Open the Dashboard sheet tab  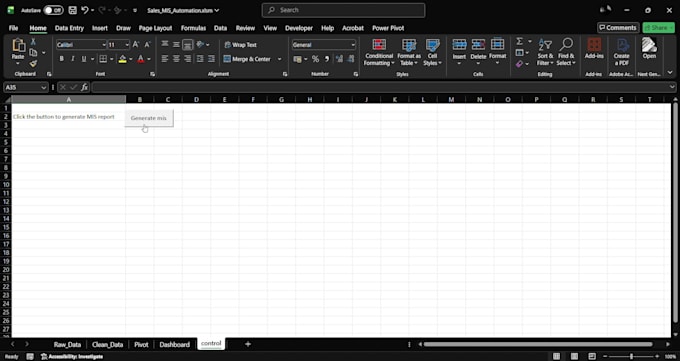(x=174, y=345)
